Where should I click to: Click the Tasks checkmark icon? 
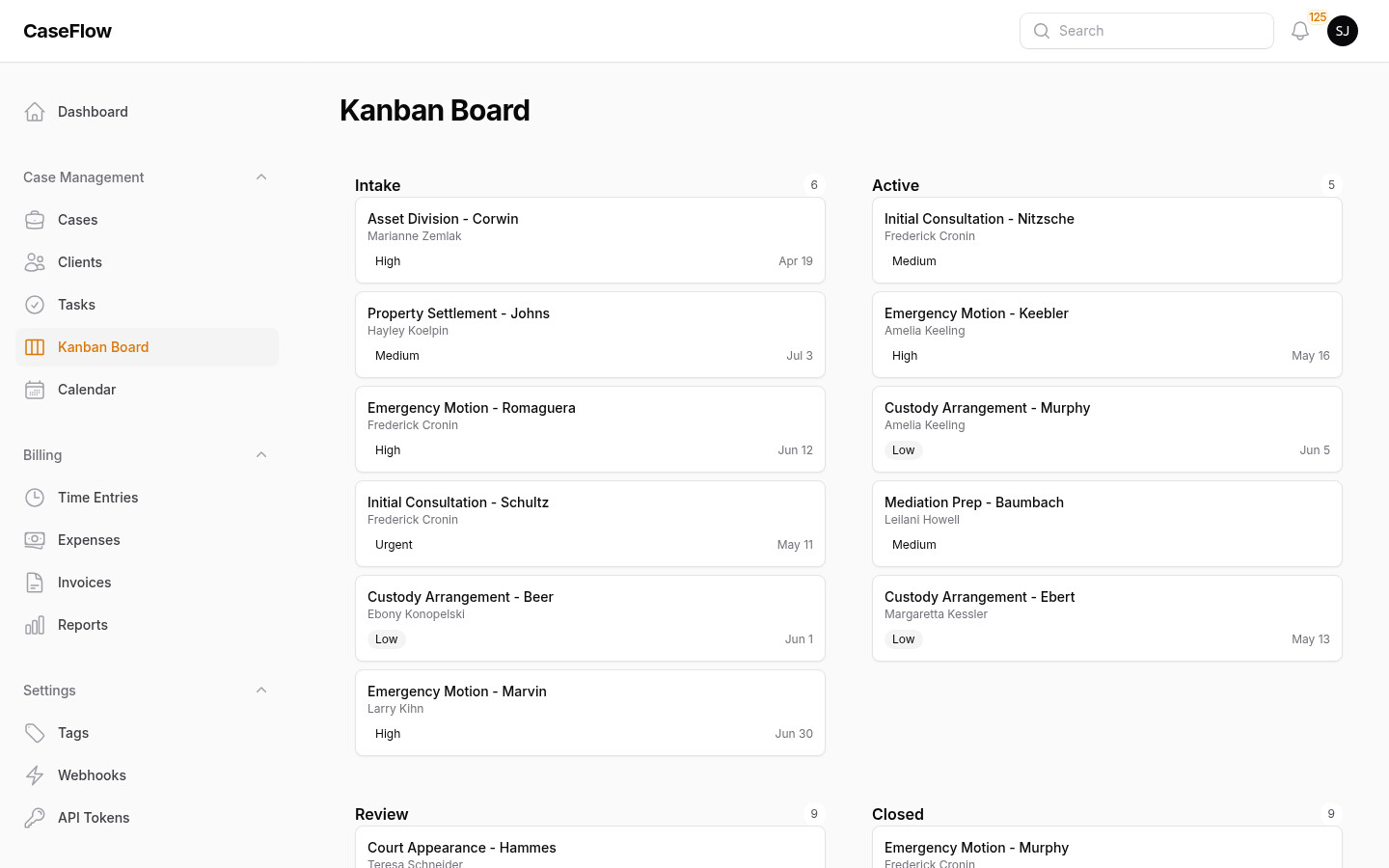click(x=35, y=305)
